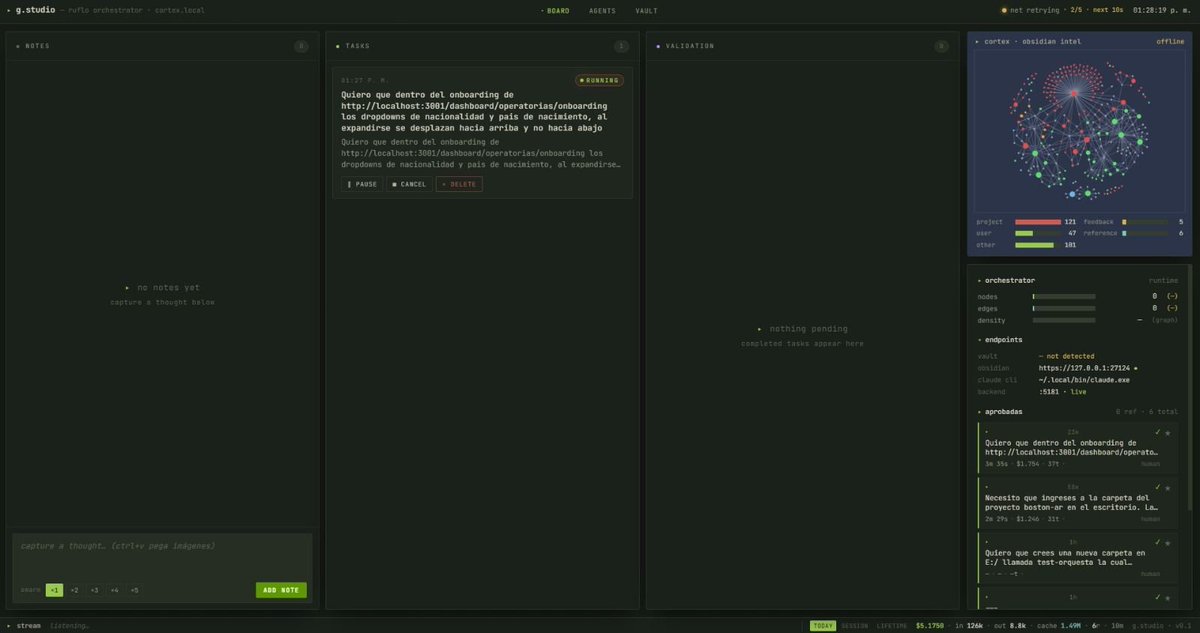Click checkmark on test-orquesta approved item

click(1157, 542)
